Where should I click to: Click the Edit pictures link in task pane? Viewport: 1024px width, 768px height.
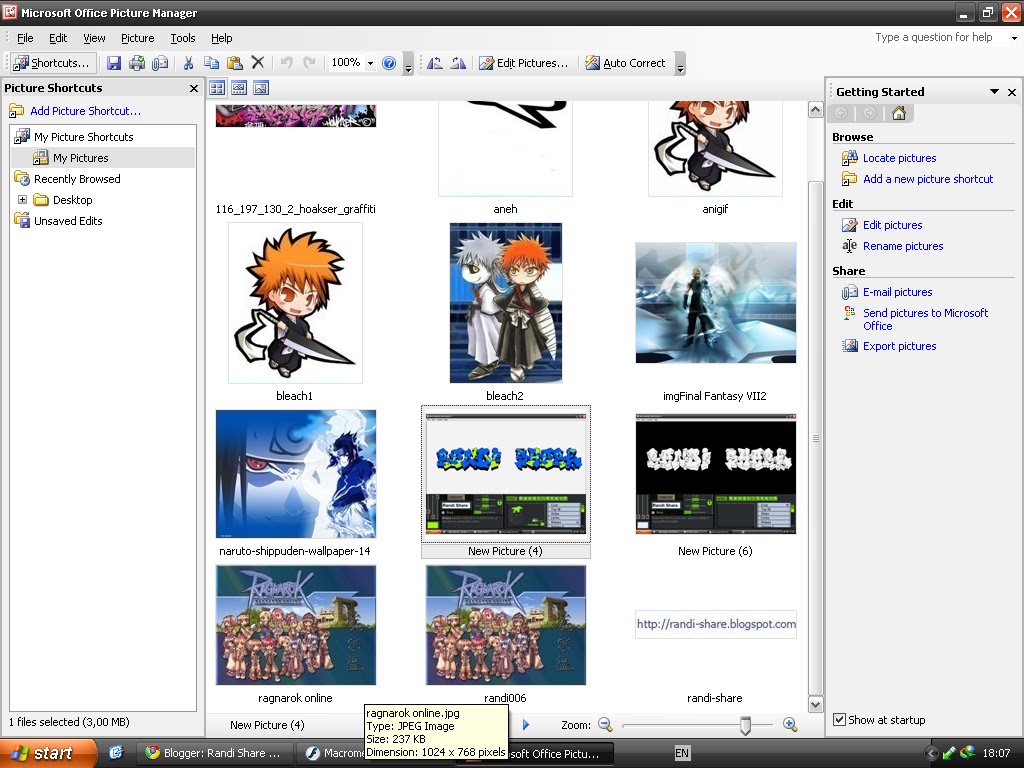pyautogui.click(x=892, y=225)
